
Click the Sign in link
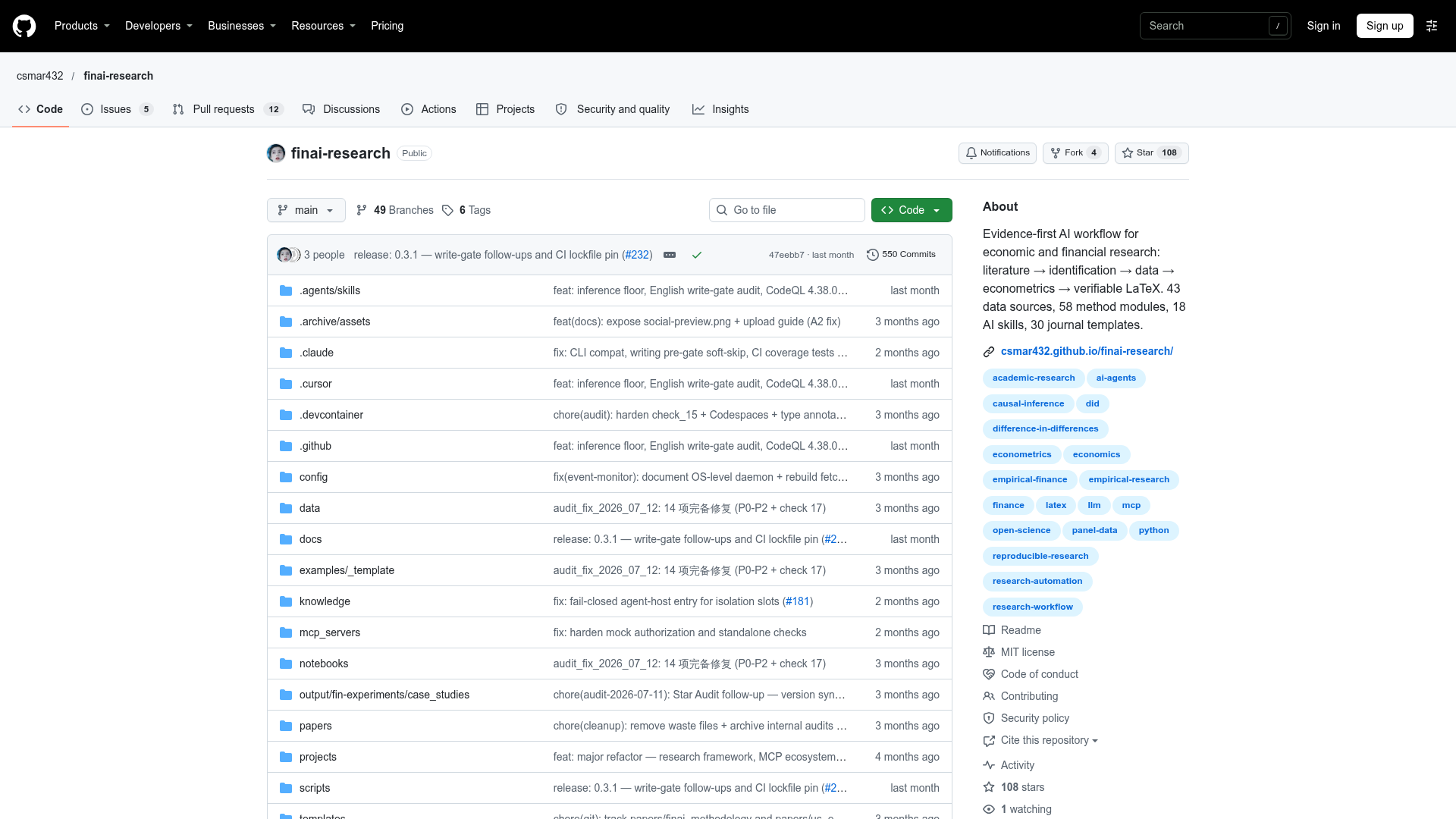coord(1323,26)
